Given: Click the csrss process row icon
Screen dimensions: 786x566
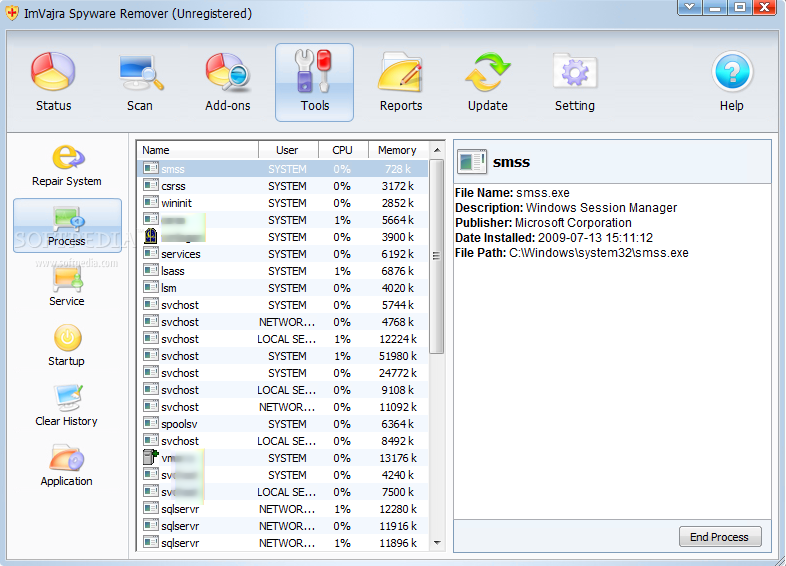Looking at the screenshot, I should [x=151, y=185].
